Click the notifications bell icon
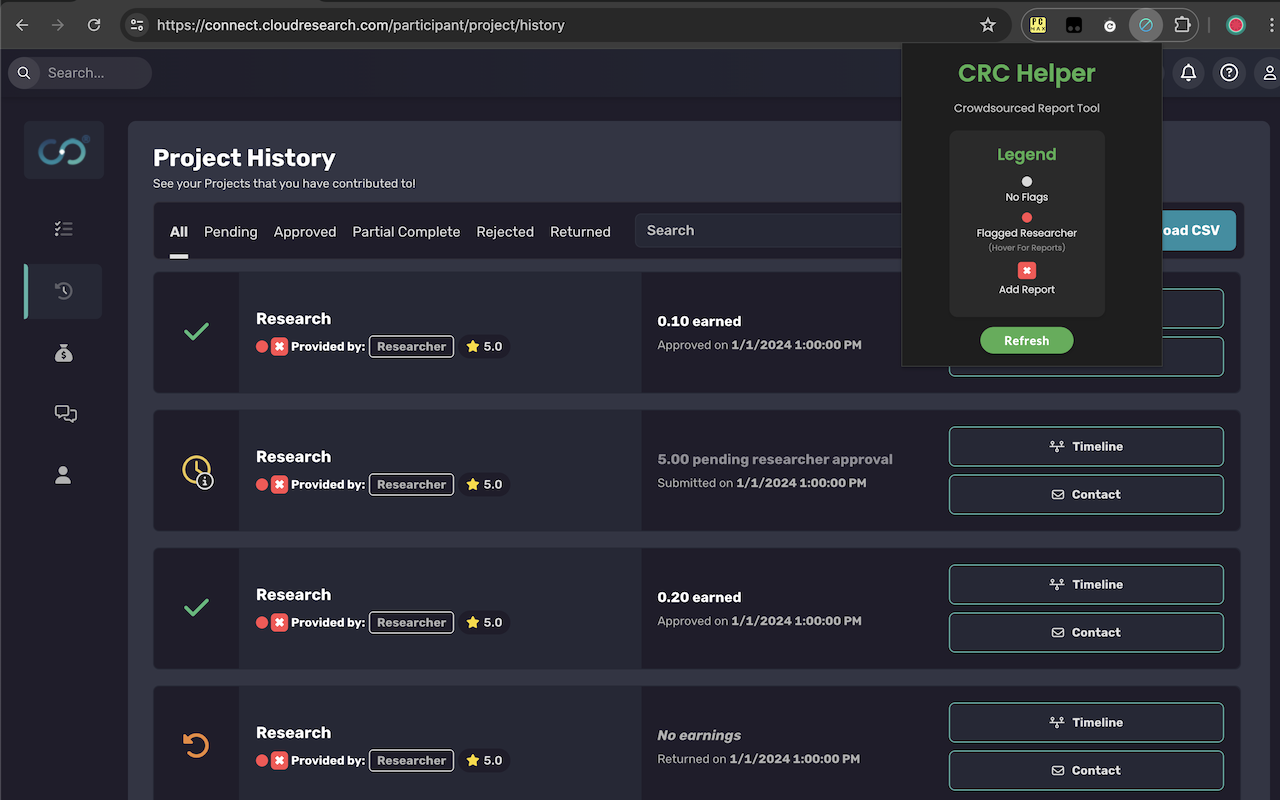 tap(1188, 72)
